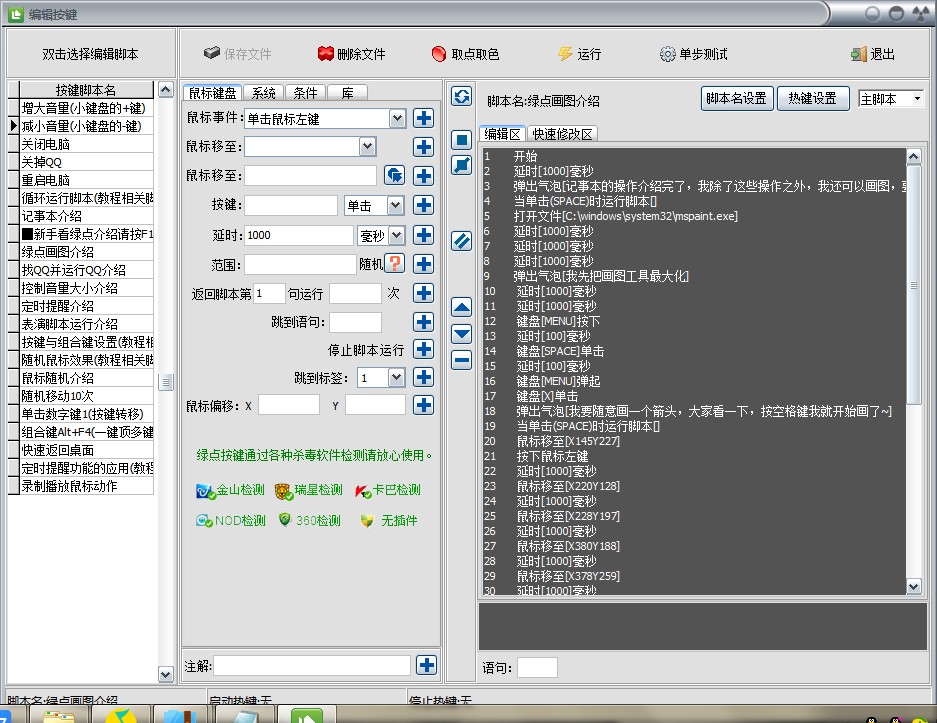The width and height of the screenshot is (937, 723).
Task: Switch to the 系统 tab
Action: click(x=263, y=93)
